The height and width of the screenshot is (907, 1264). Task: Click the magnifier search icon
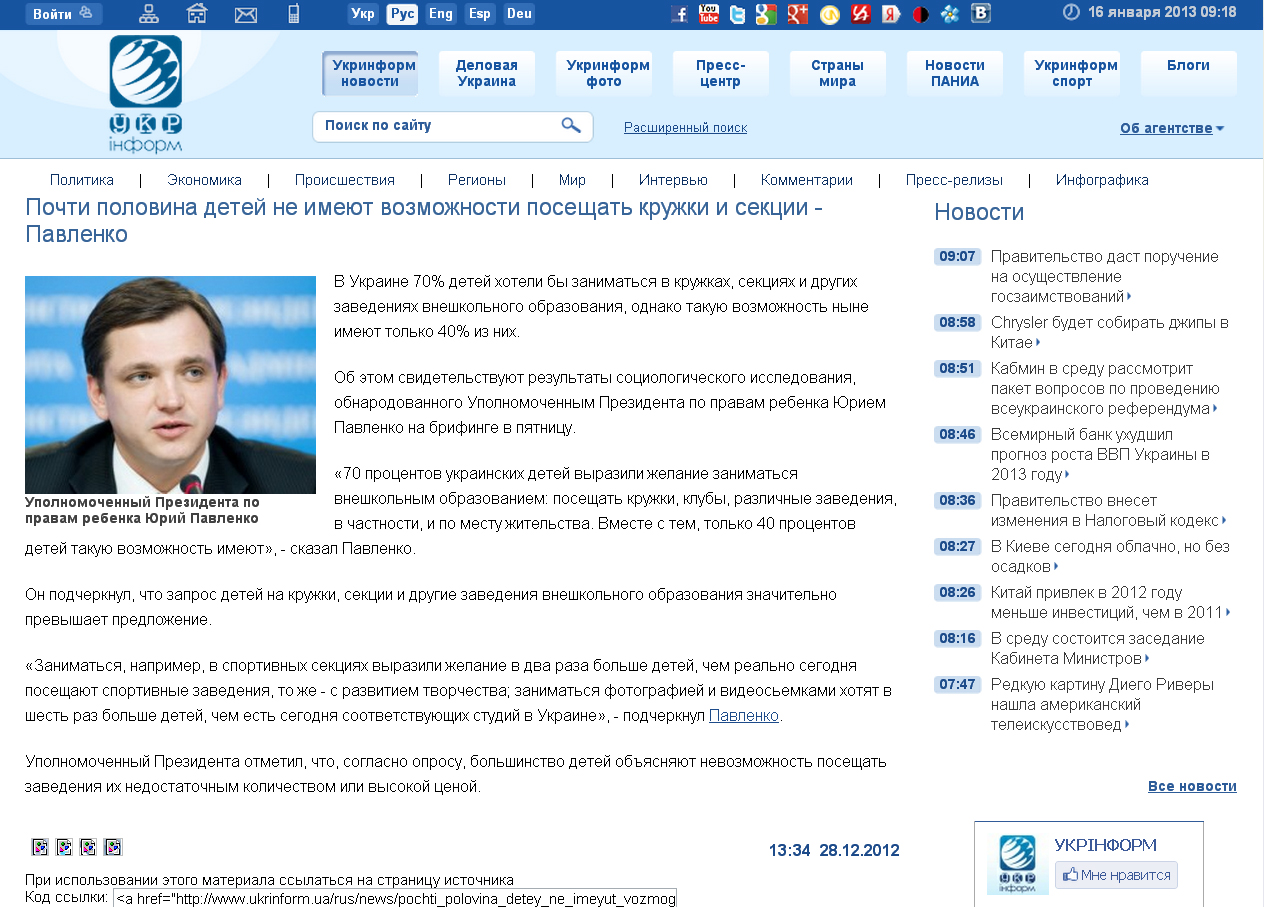571,126
